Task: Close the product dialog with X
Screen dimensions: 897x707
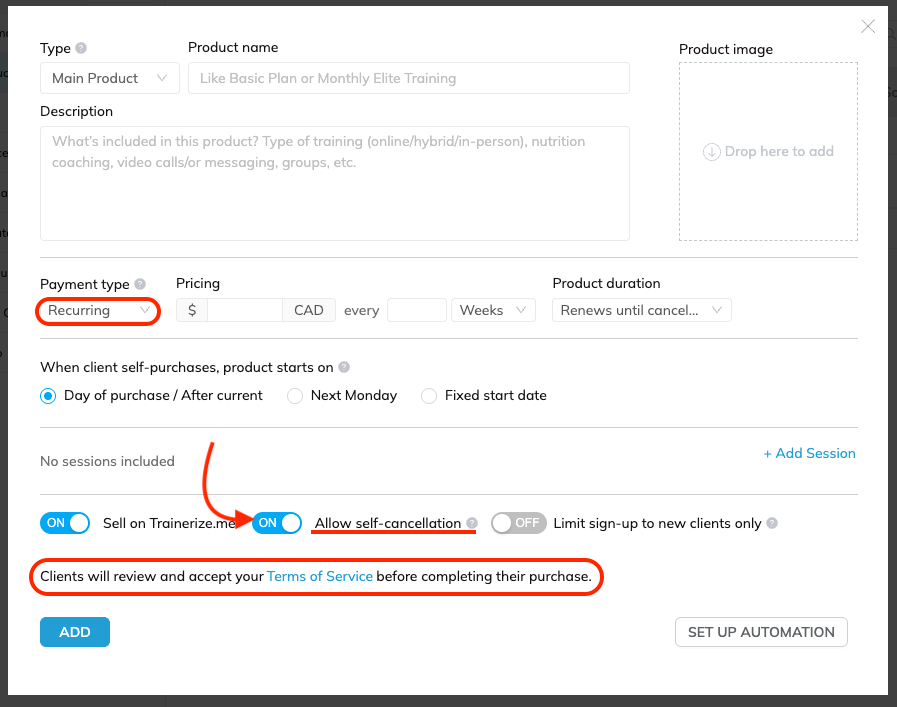Action: click(x=868, y=26)
